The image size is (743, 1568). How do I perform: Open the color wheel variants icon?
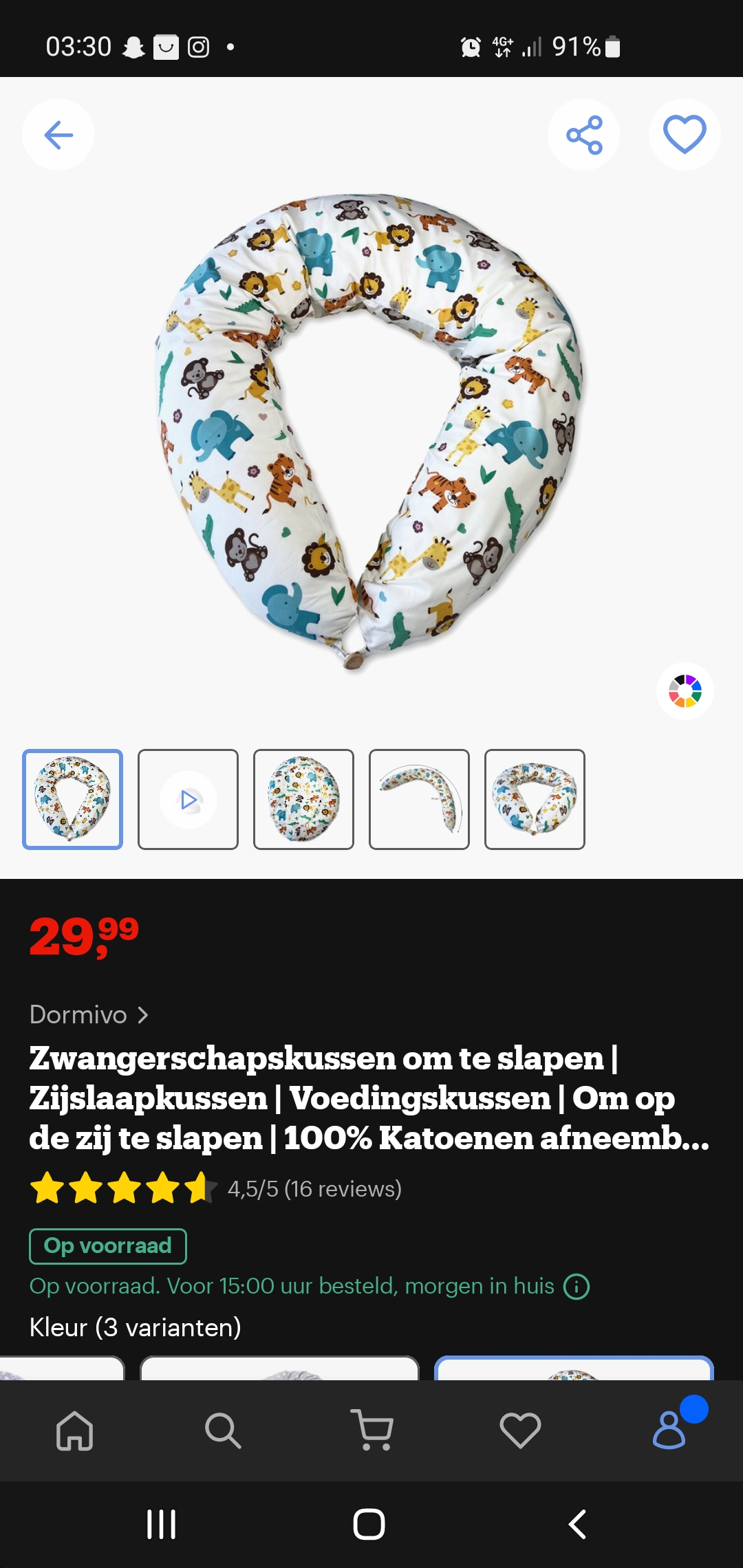pyautogui.click(x=685, y=691)
